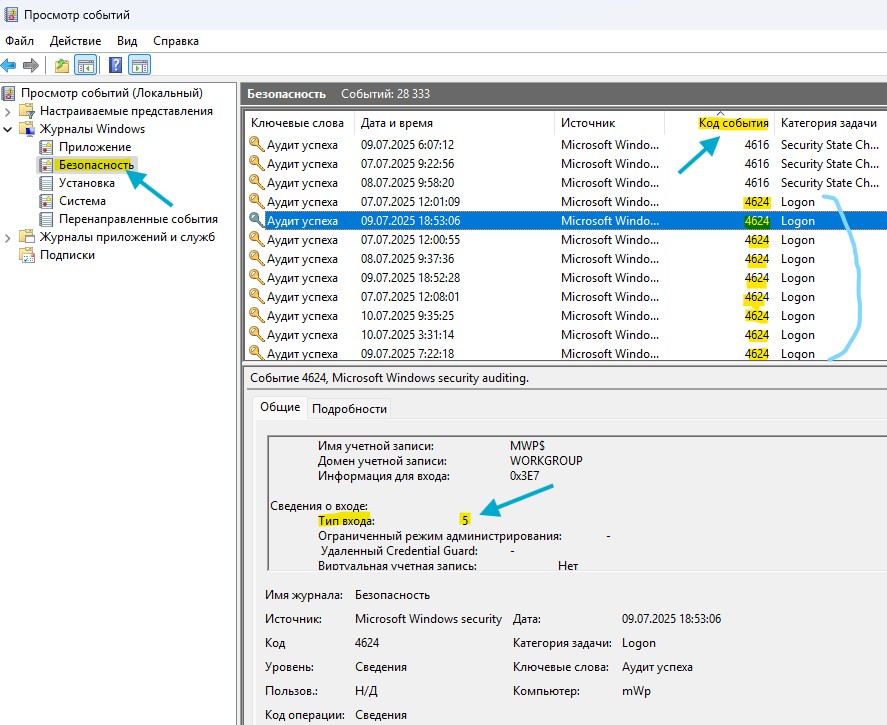Image resolution: width=887 pixels, height=725 pixels.
Task: Click the 0x3E7 logon ID value
Action: 524,476
